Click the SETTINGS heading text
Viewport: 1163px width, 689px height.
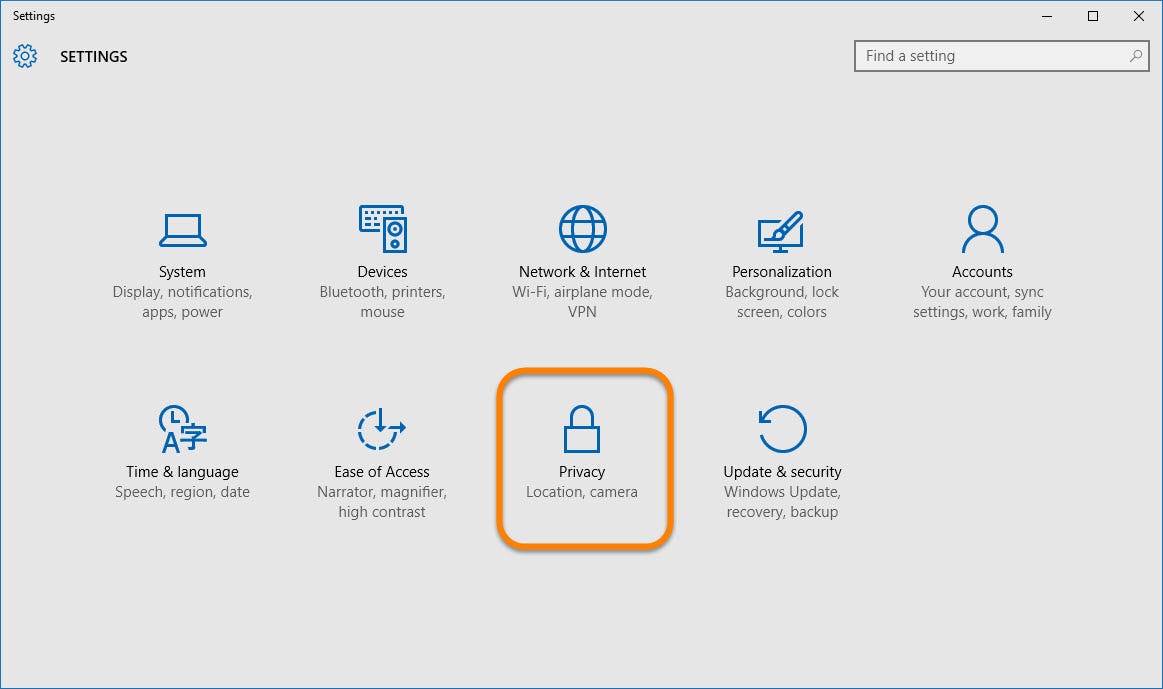tap(93, 56)
